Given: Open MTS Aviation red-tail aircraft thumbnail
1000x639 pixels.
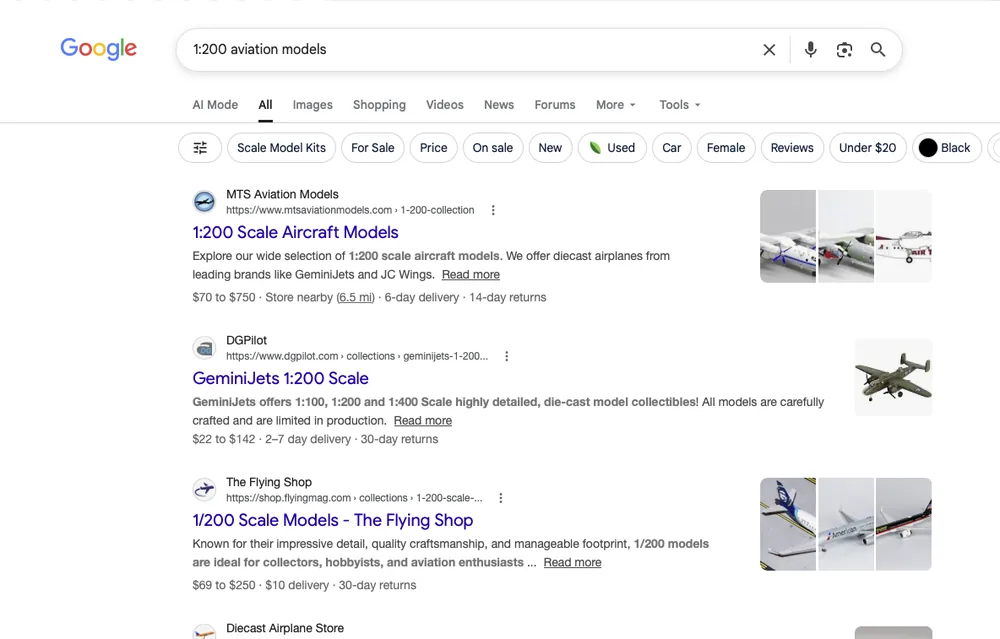Looking at the screenshot, I should (x=904, y=236).
